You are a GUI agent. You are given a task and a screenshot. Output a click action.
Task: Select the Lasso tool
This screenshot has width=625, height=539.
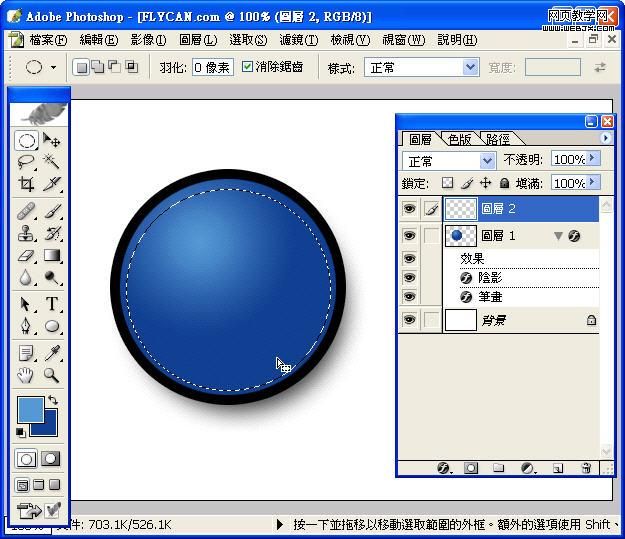point(26,162)
